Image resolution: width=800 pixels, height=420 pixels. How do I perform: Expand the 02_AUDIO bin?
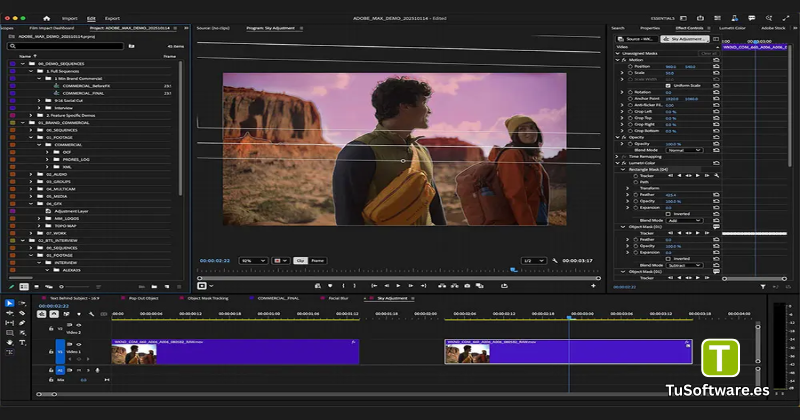click(31, 175)
